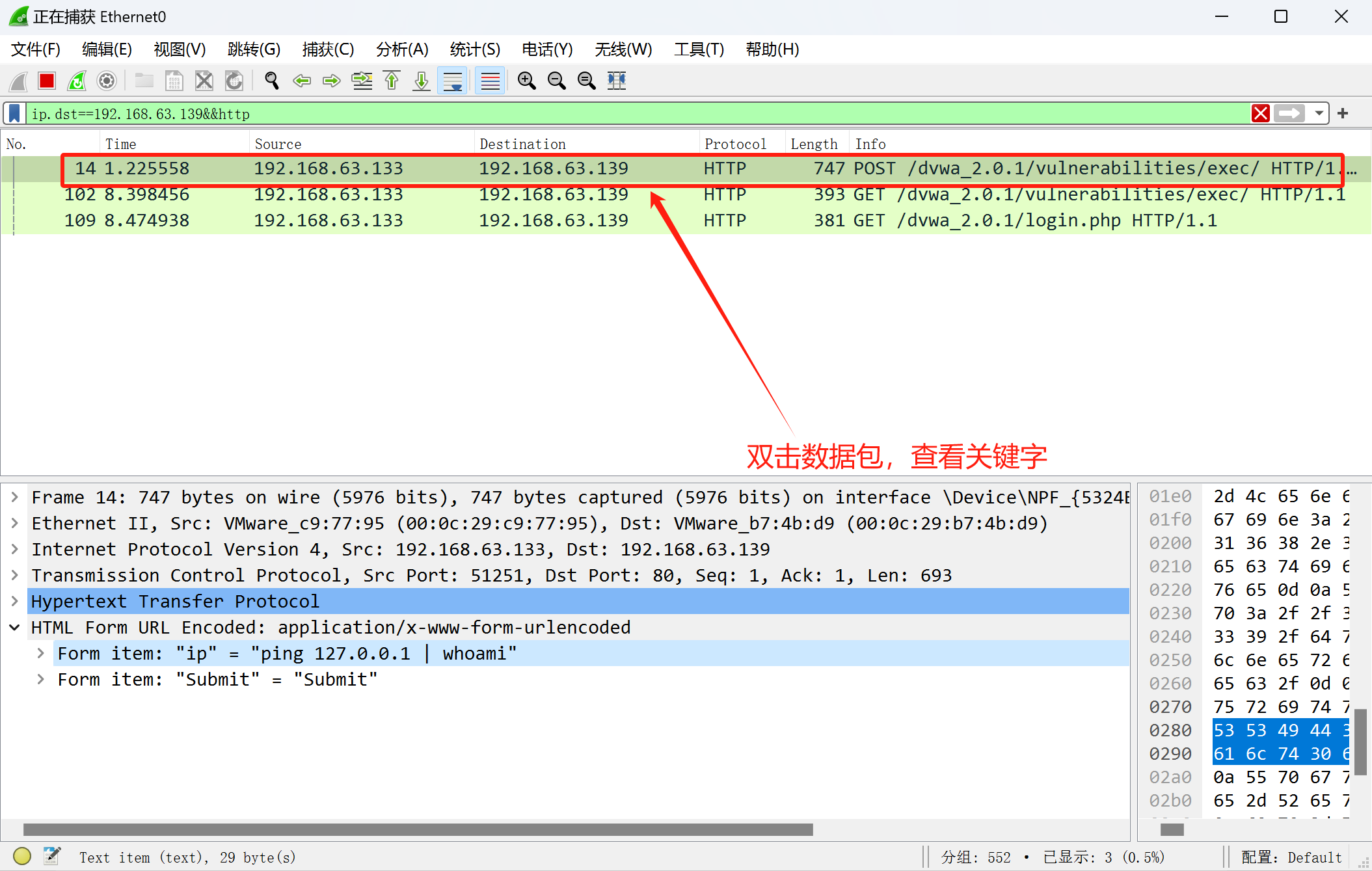
Task: Collapse HTML Form URL Encoded node
Action: pos(15,628)
